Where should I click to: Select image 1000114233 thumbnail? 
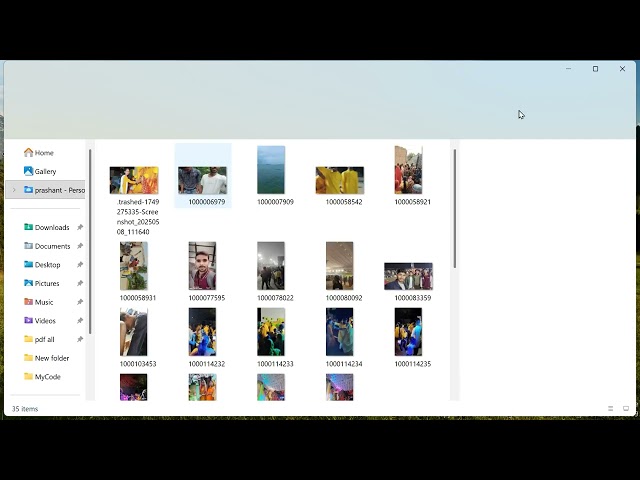(271, 332)
